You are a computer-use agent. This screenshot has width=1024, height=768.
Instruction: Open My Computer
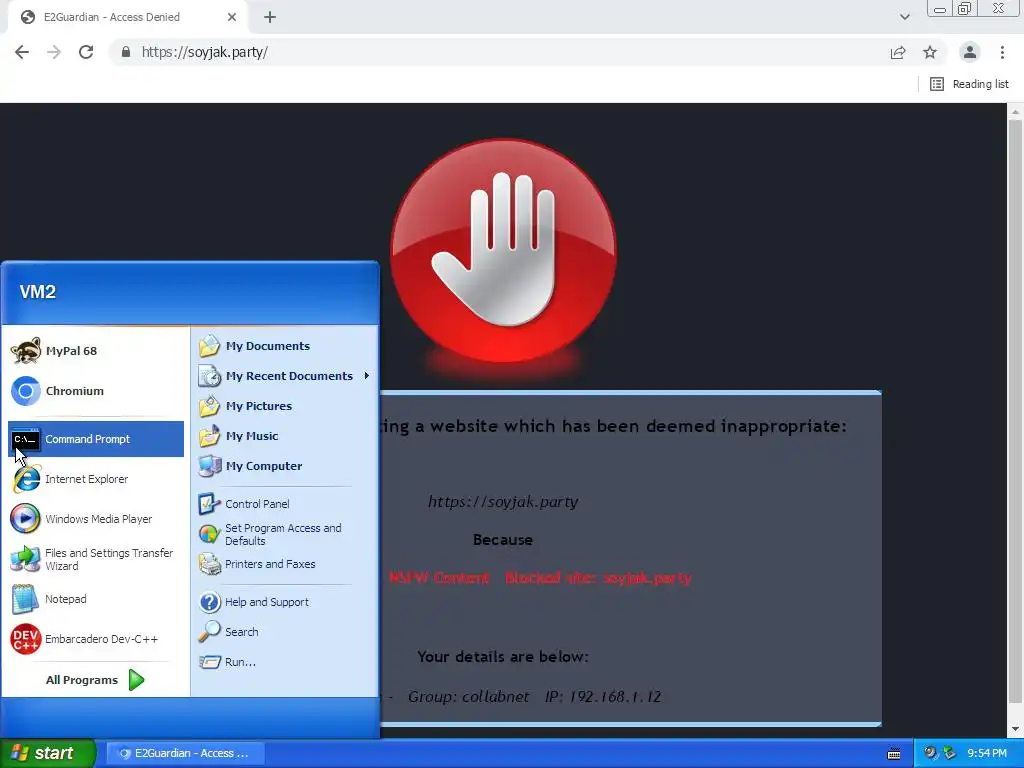click(285, 466)
